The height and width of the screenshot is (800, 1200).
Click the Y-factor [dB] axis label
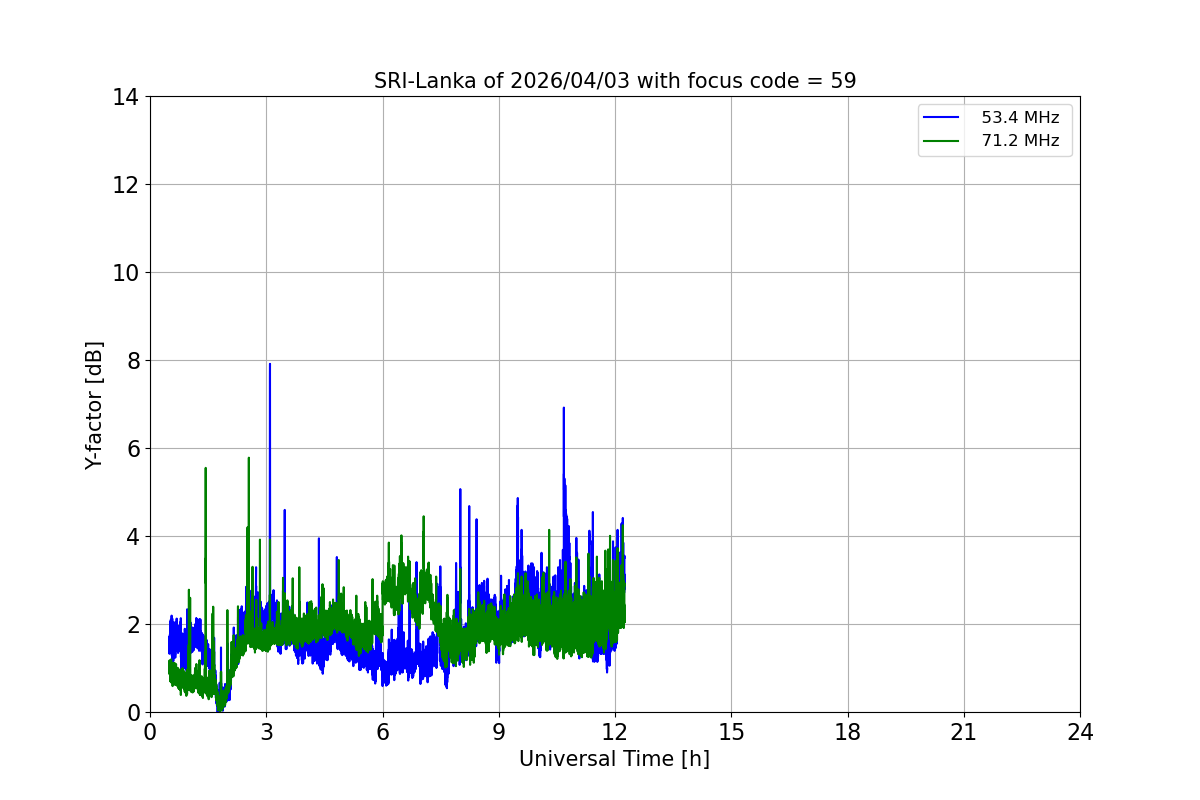click(x=94, y=405)
